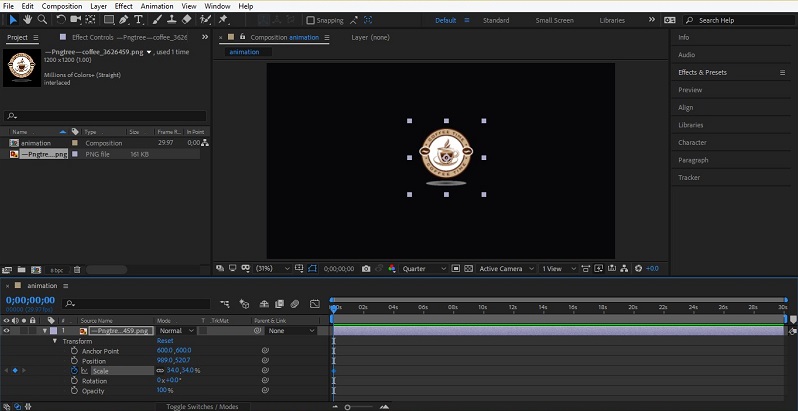Activate the Eraser tool
This screenshot has height=411, width=798.
tap(187, 19)
